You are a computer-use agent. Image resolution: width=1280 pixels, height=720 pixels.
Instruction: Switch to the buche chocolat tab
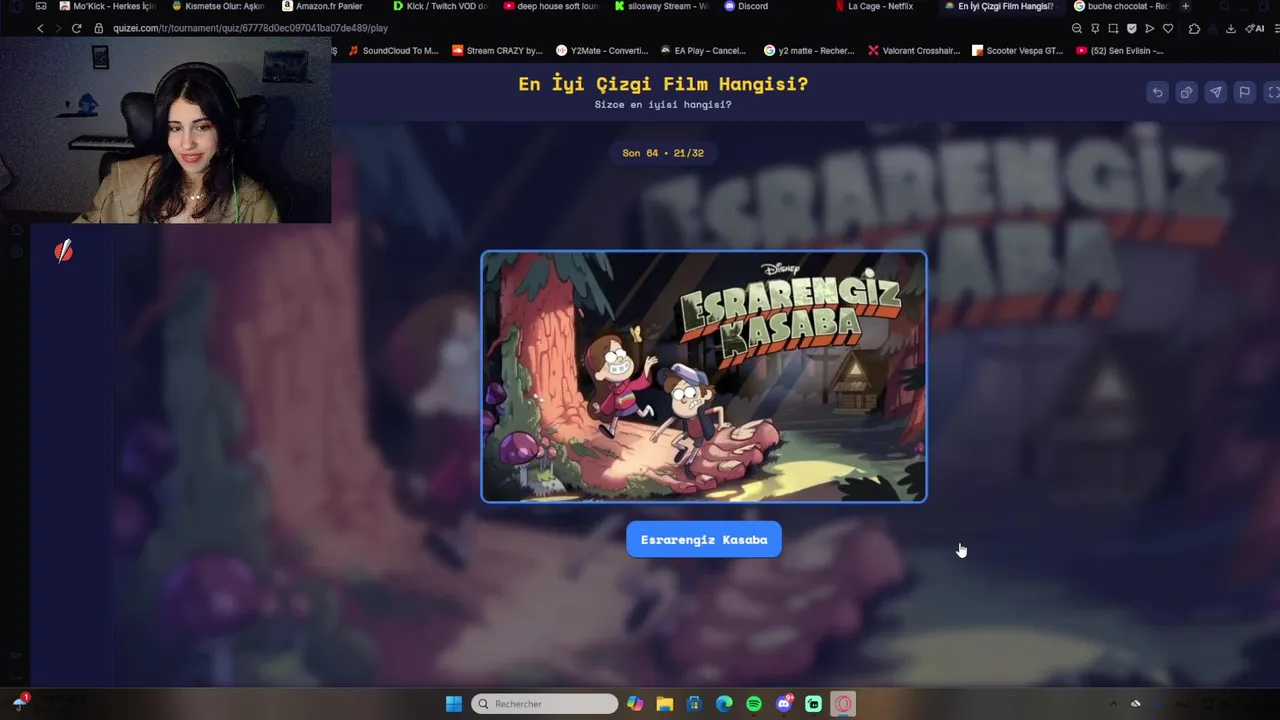coord(1120,6)
